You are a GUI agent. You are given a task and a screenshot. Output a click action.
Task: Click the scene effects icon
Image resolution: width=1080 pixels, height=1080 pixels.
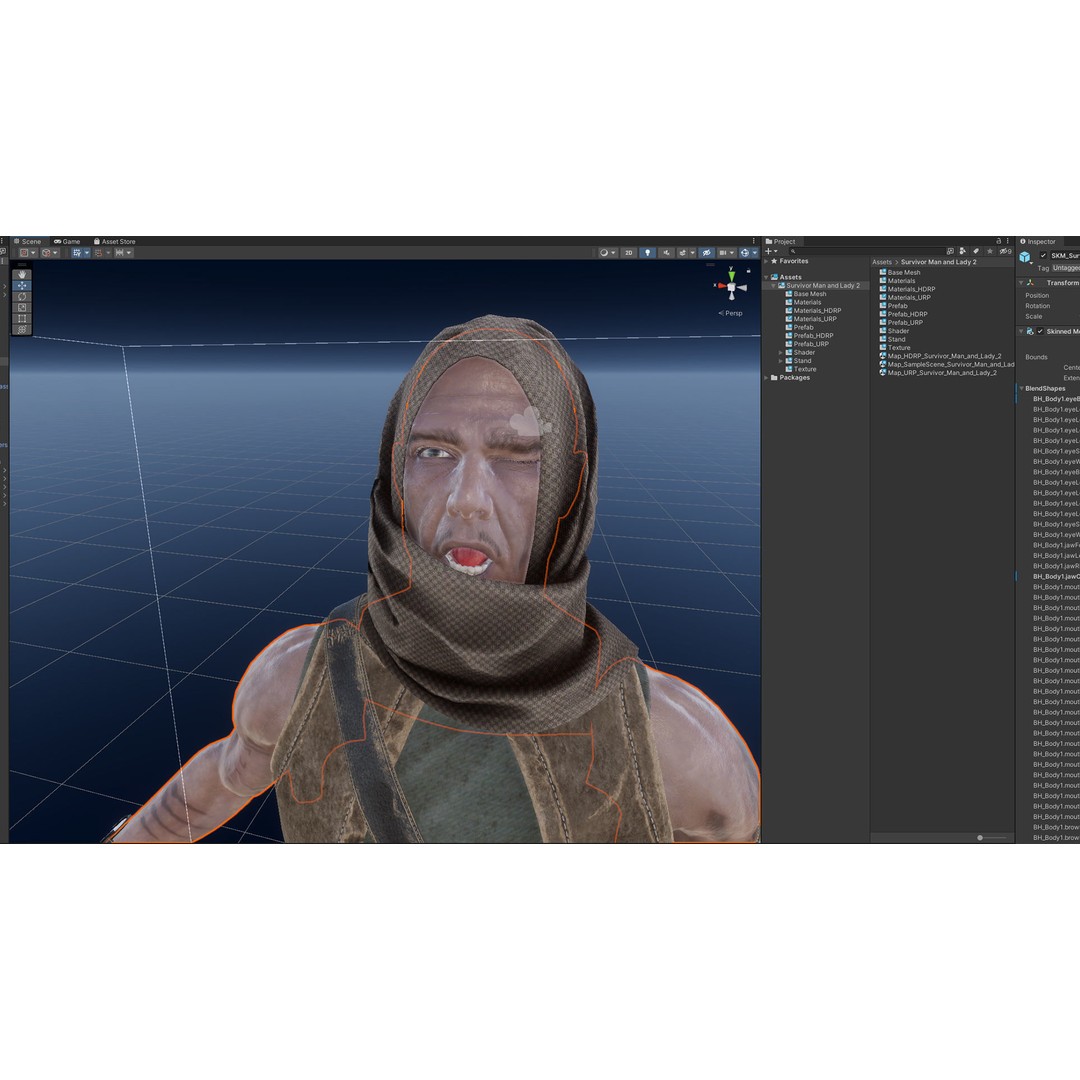[x=683, y=253]
